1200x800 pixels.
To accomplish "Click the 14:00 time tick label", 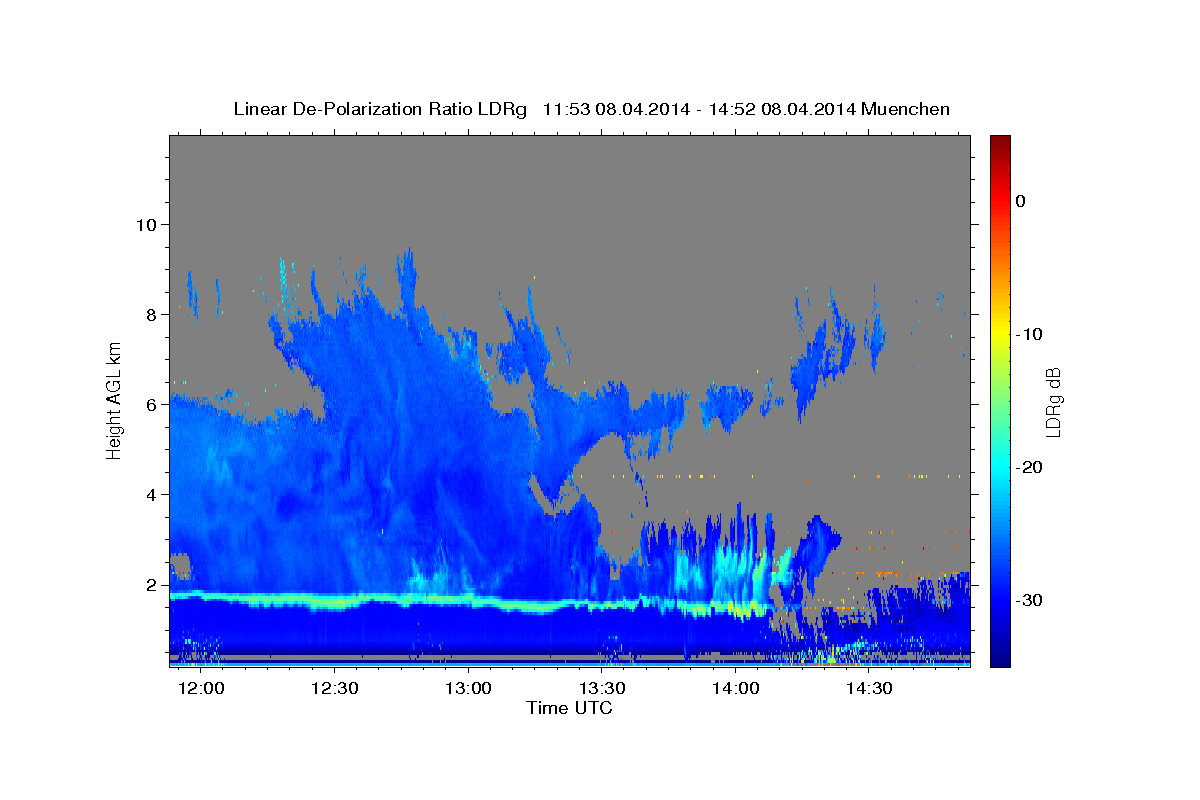I will pyautogui.click(x=736, y=689).
